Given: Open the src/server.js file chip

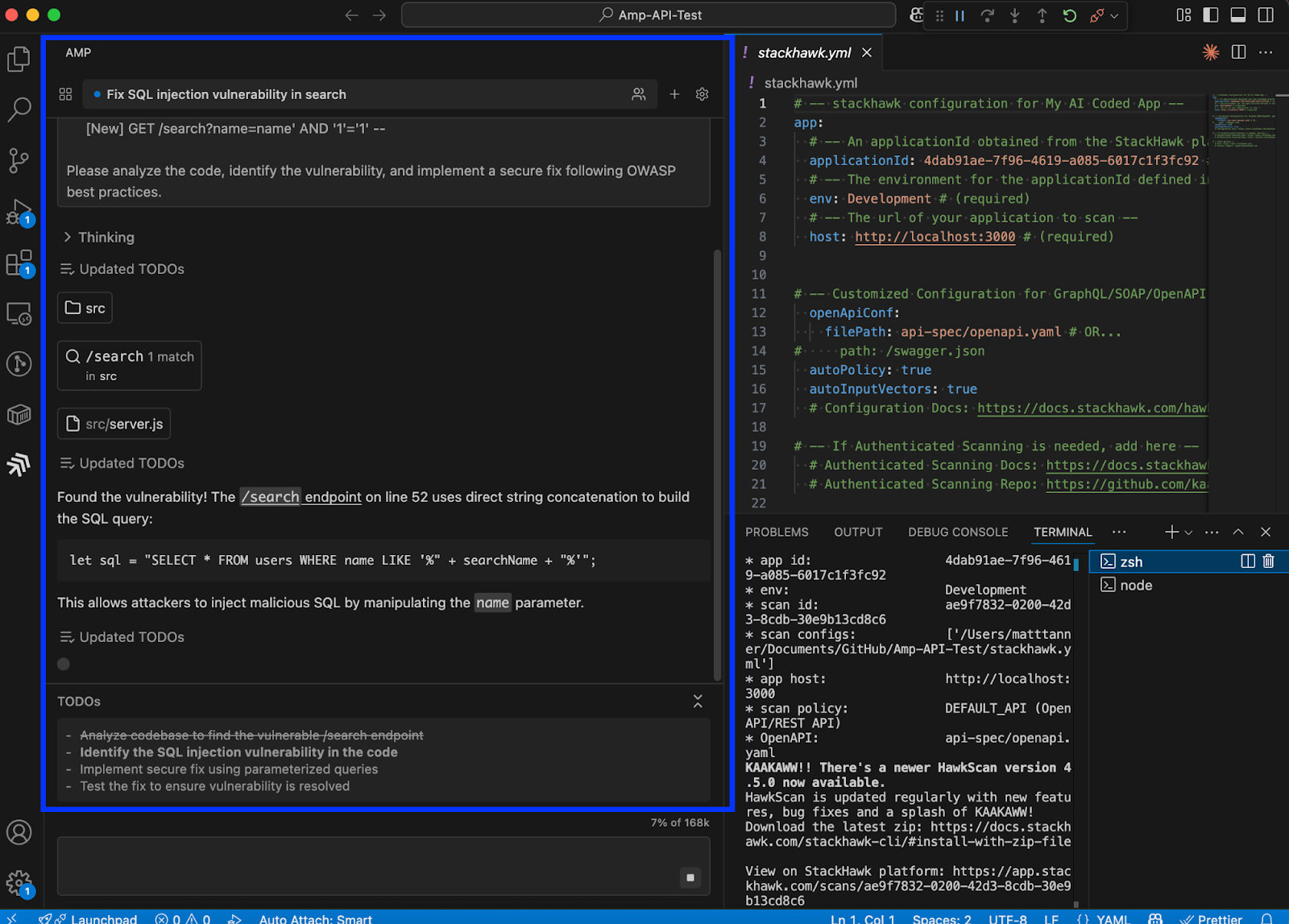Looking at the screenshot, I should [x=114, y=424].
